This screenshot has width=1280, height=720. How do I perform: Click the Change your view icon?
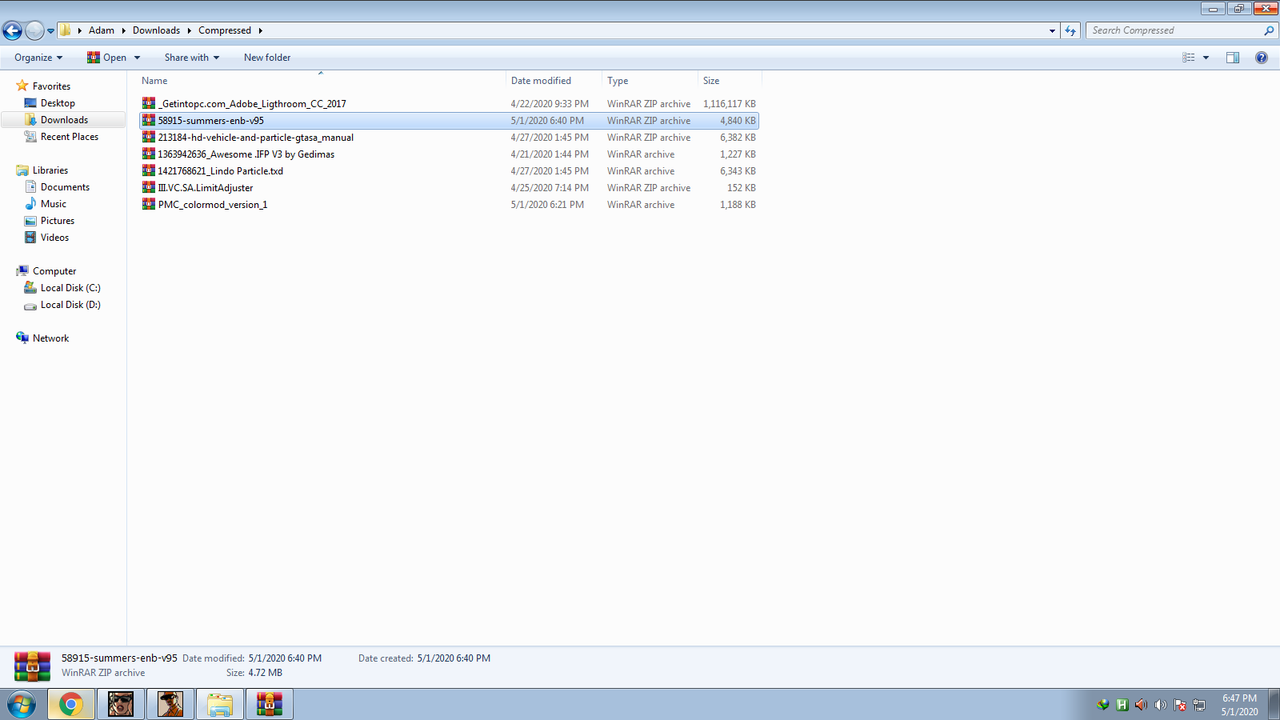pos(1189,58)
